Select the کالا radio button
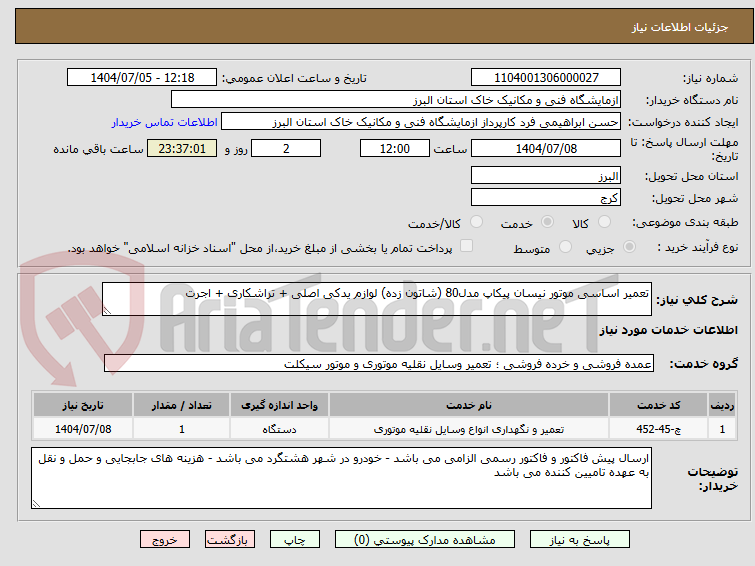Image resolution: width=755 pixels, height=566 pixels. 604,222
